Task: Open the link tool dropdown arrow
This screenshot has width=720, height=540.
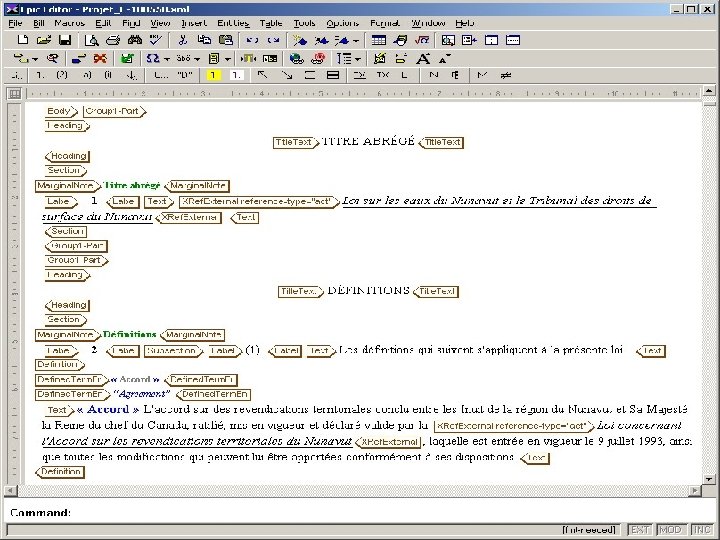Action: click(x=35, y=59)
